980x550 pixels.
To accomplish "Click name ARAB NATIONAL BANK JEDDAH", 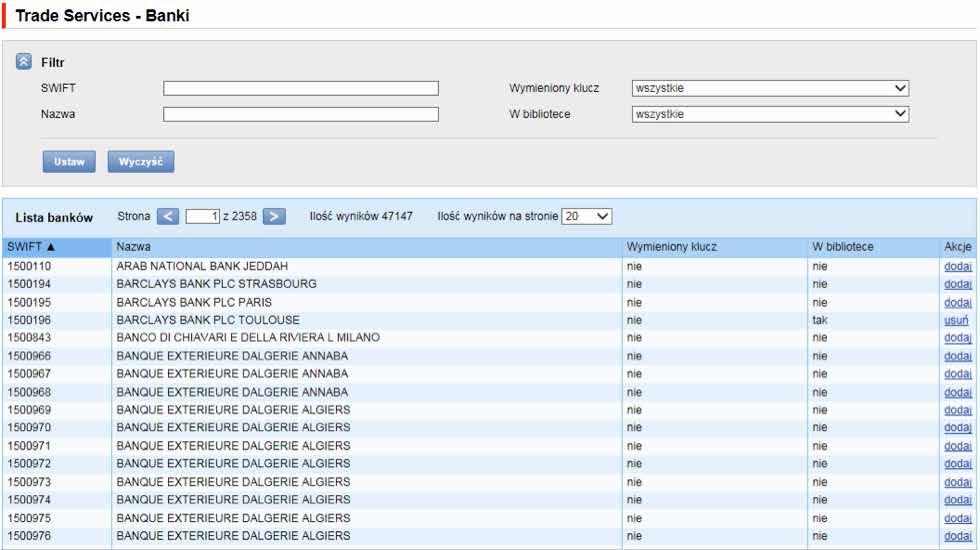I will pos(202,266).
